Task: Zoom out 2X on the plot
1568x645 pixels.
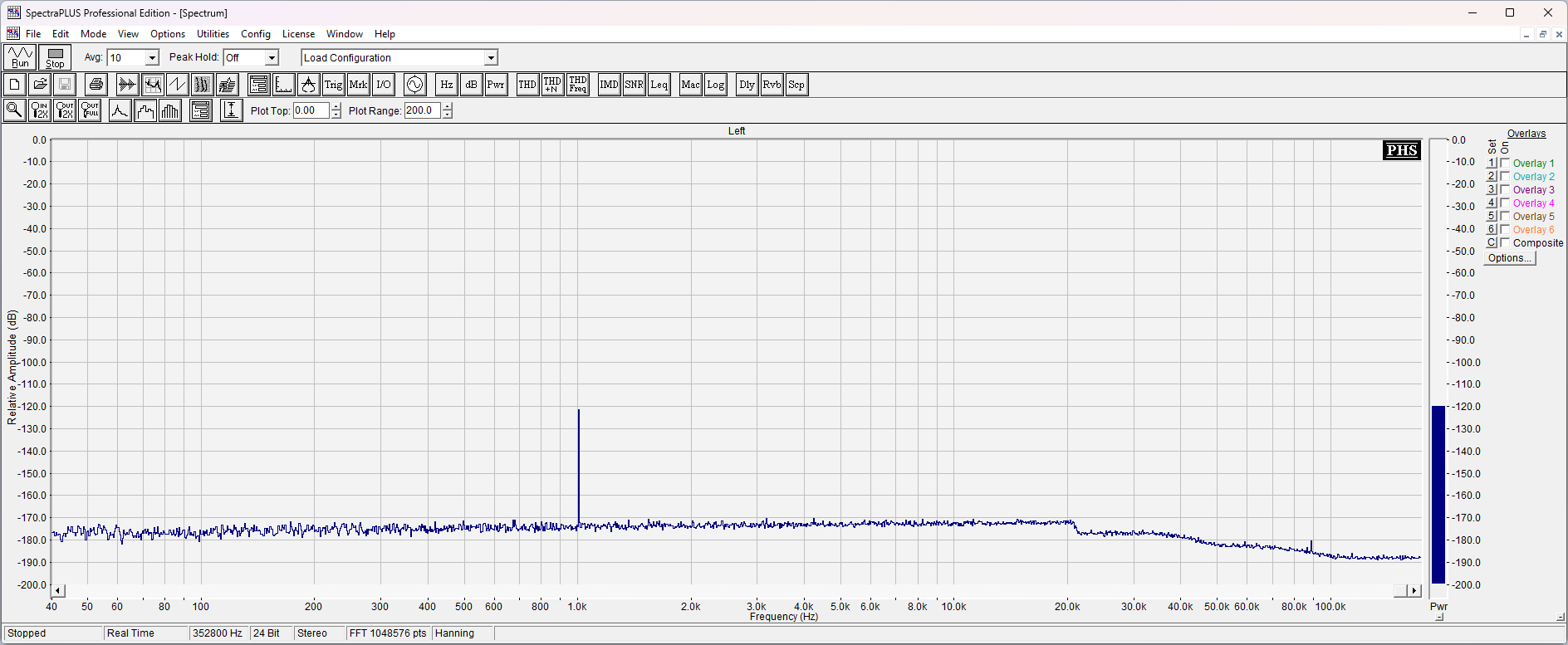Action: tap(65, 110)
